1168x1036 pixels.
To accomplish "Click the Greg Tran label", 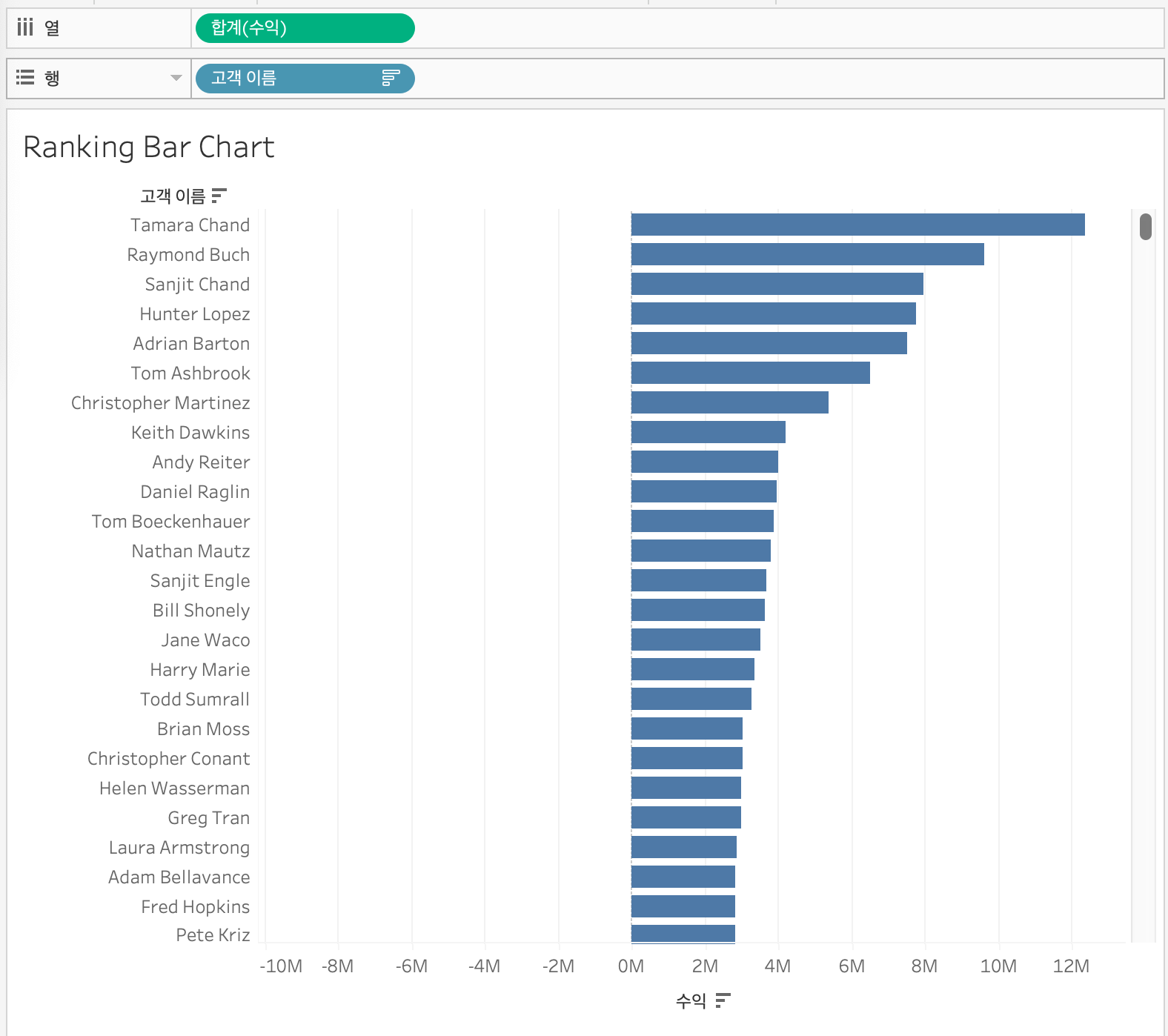I will [x=208, y=817].
